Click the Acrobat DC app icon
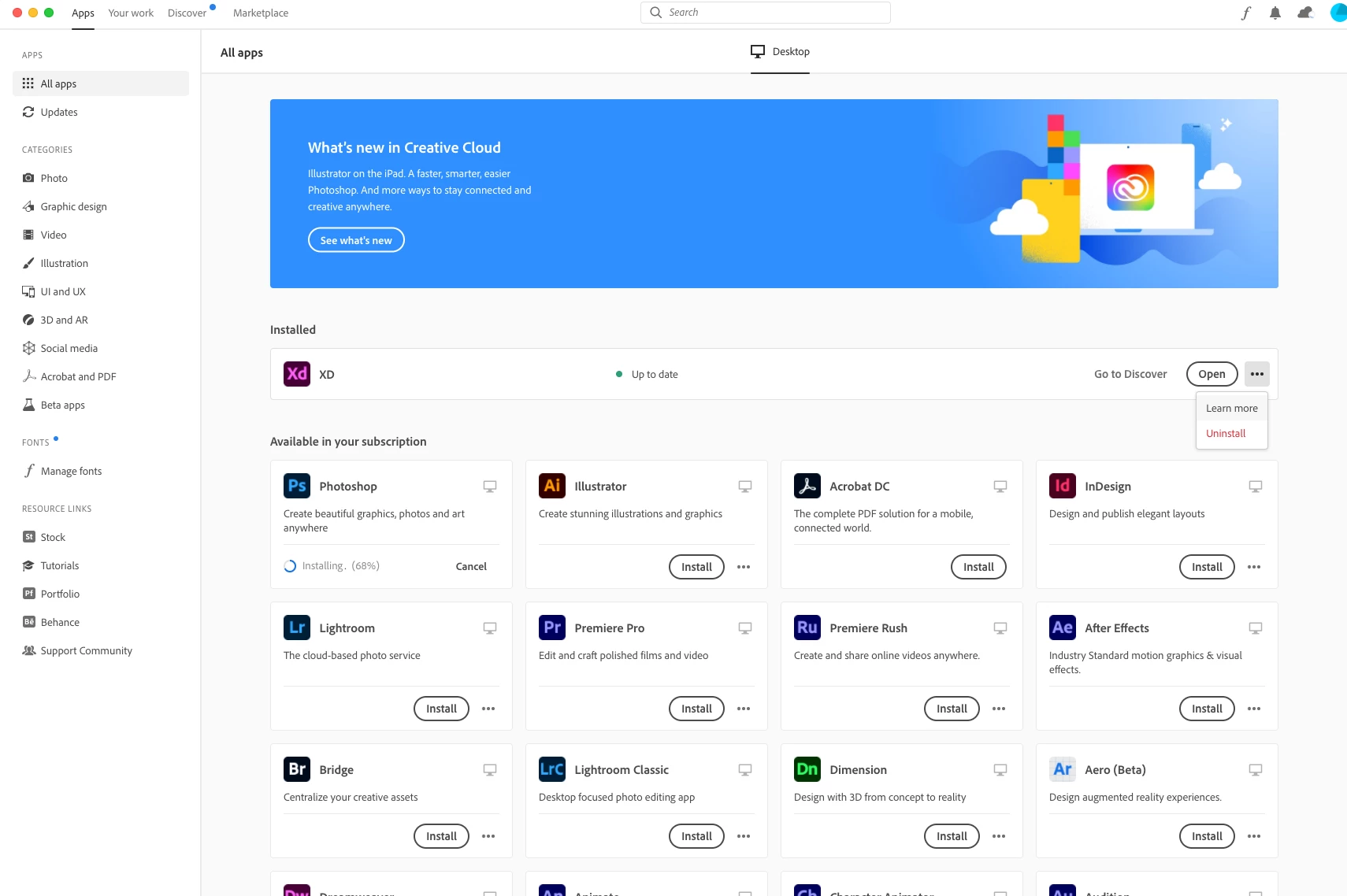Image resolution: width=1347 pixels, height=896 pixels. coord(807,486)
